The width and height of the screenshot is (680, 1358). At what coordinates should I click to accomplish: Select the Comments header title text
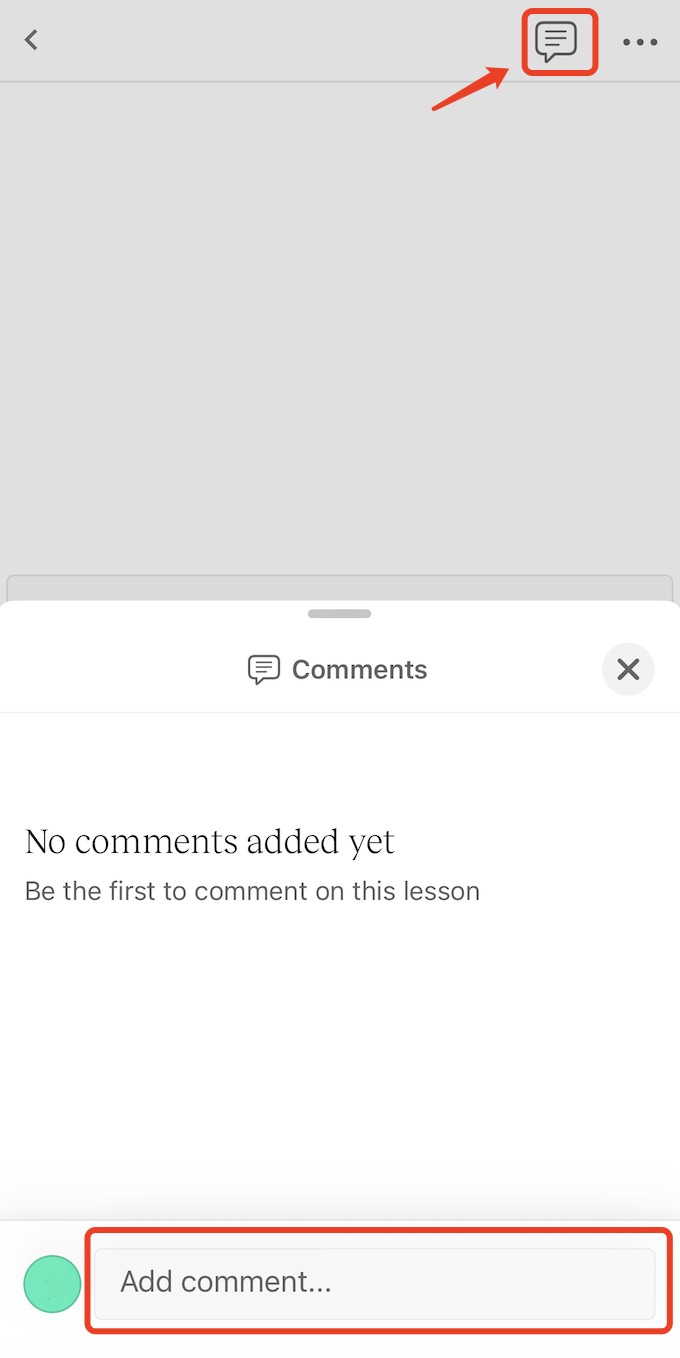(x=359, y=670)
